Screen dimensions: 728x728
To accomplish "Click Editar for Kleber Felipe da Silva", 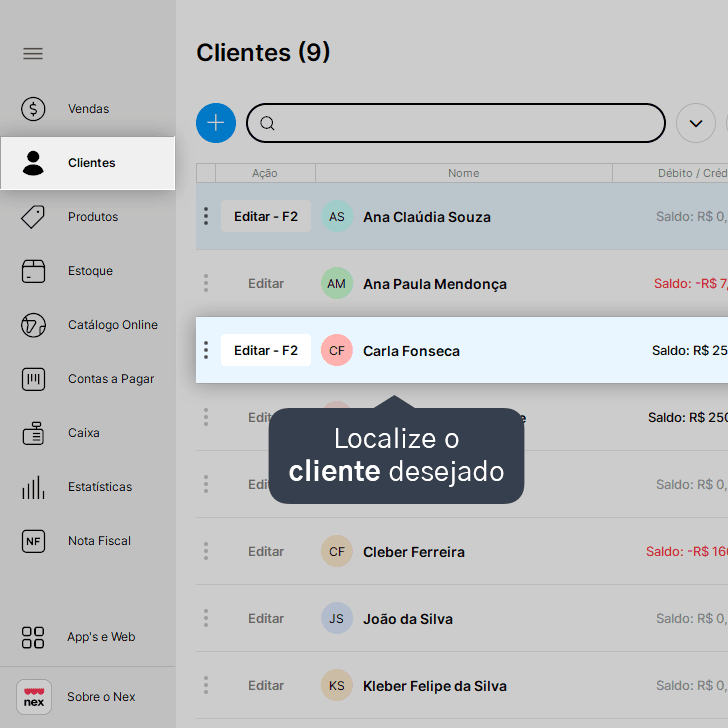I will pos(266,685).
